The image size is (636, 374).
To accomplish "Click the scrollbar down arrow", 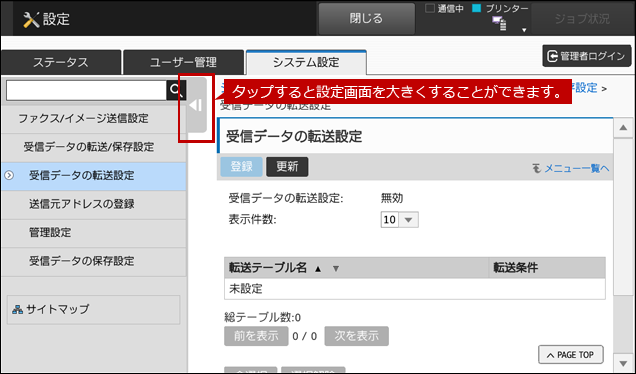I will [x=623, y=363].
